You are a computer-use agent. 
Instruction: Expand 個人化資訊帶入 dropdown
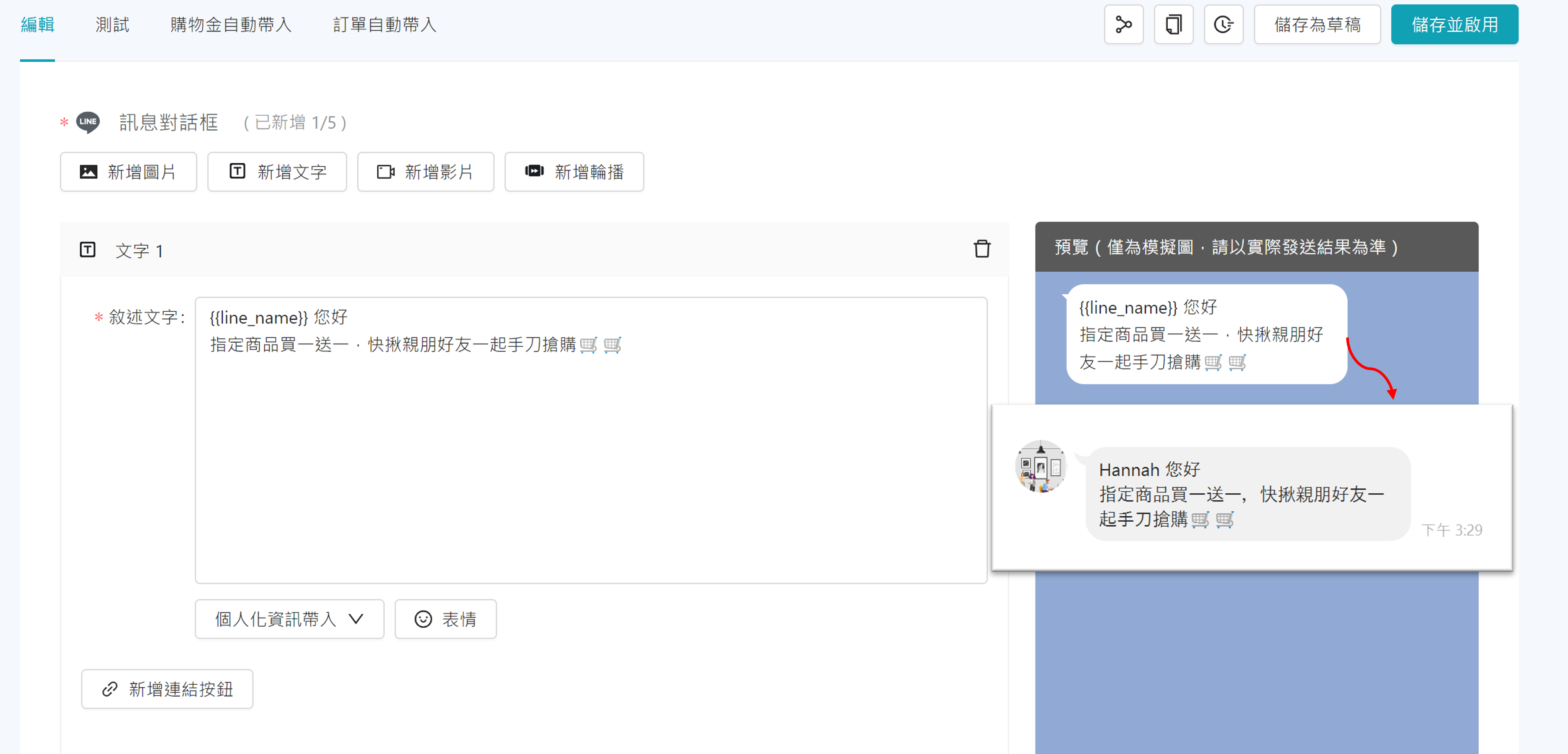point(289,619)
